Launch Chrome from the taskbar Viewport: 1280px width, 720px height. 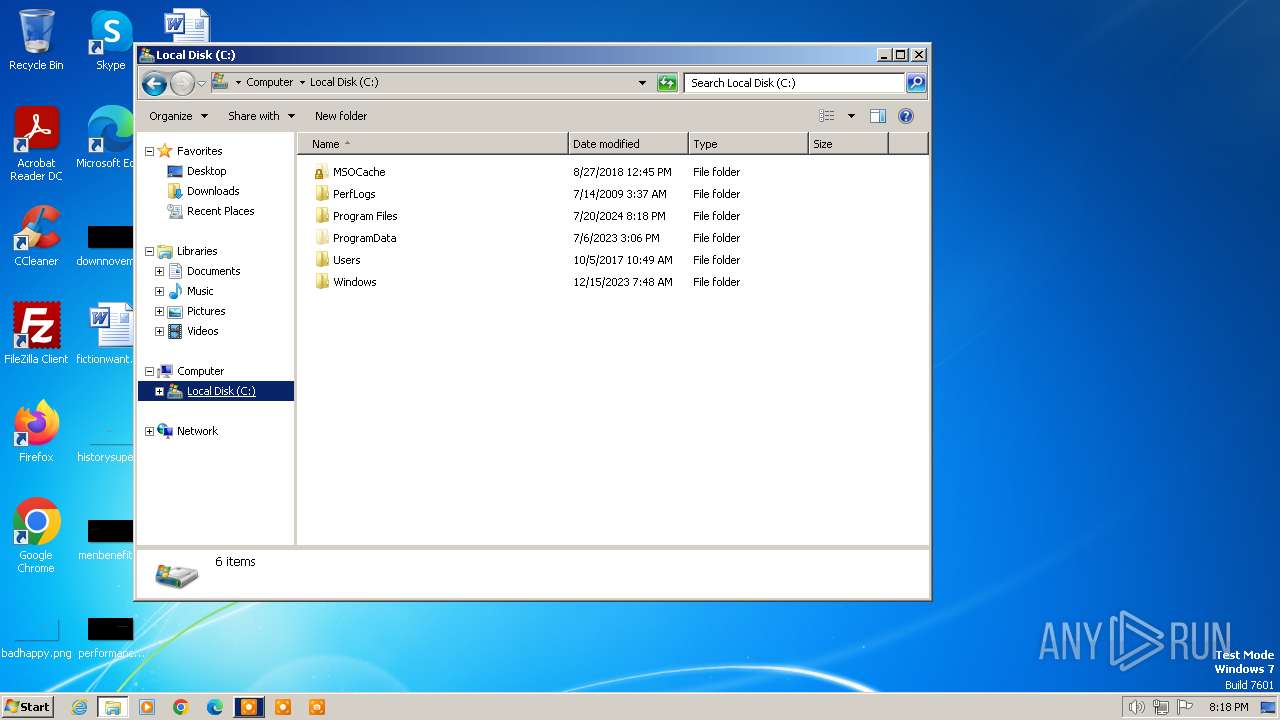coord(180,707)
